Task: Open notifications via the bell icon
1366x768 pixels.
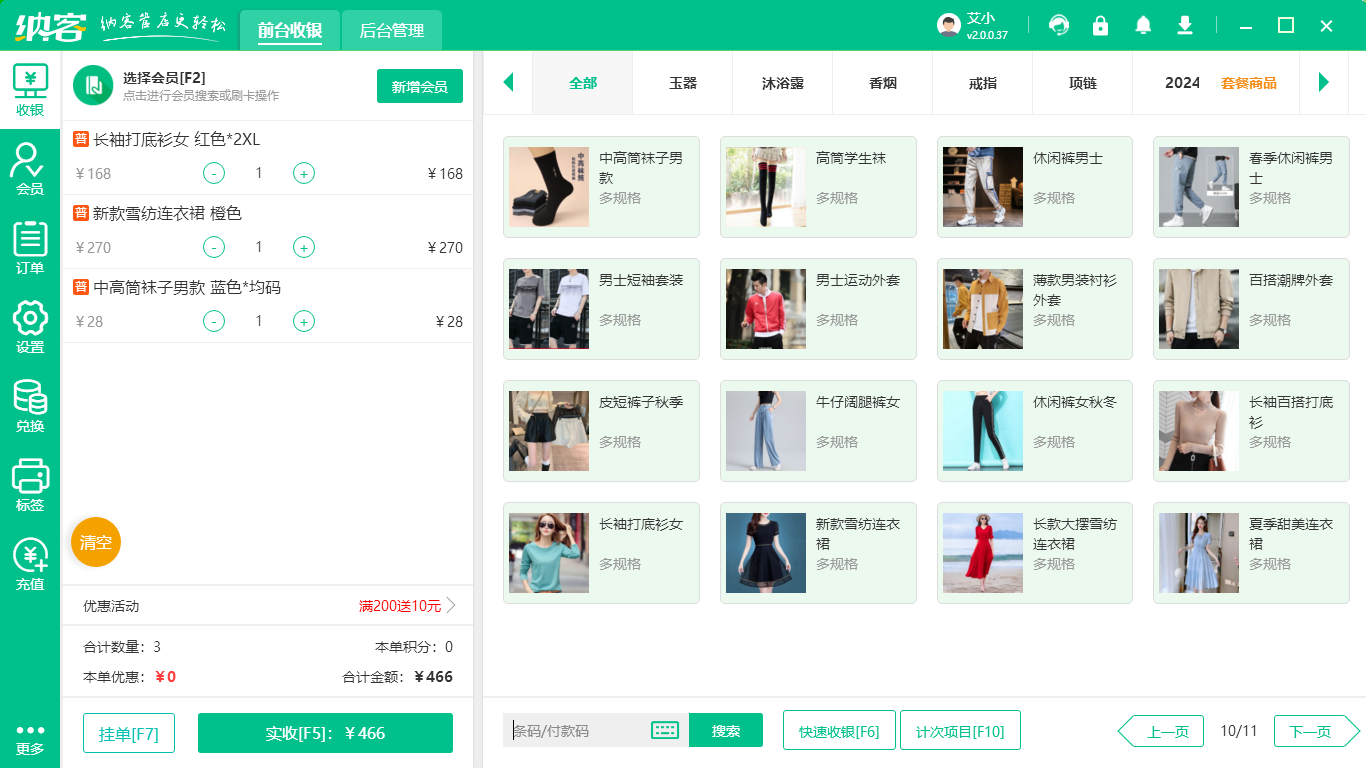Action: [1142, 25]
